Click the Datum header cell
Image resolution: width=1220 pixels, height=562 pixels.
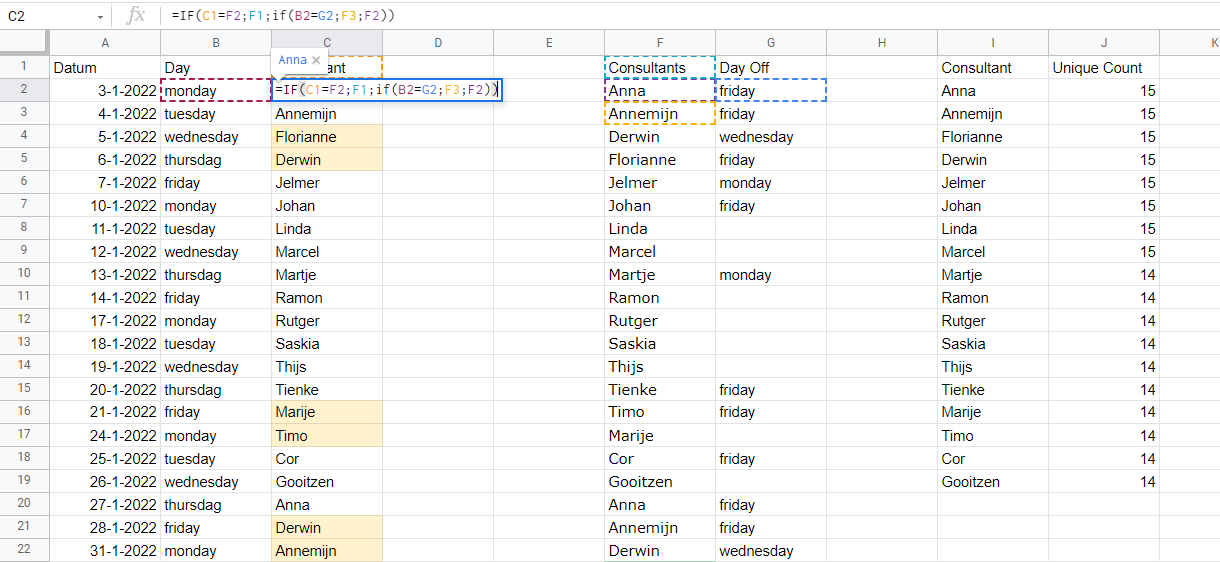[105, 68]
